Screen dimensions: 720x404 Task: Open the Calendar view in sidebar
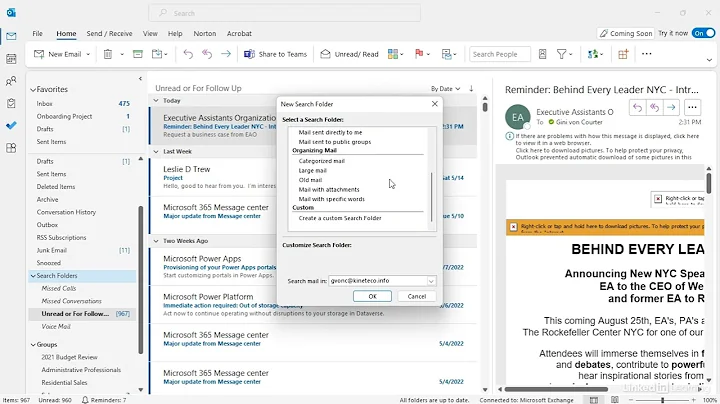pos(11,59)
